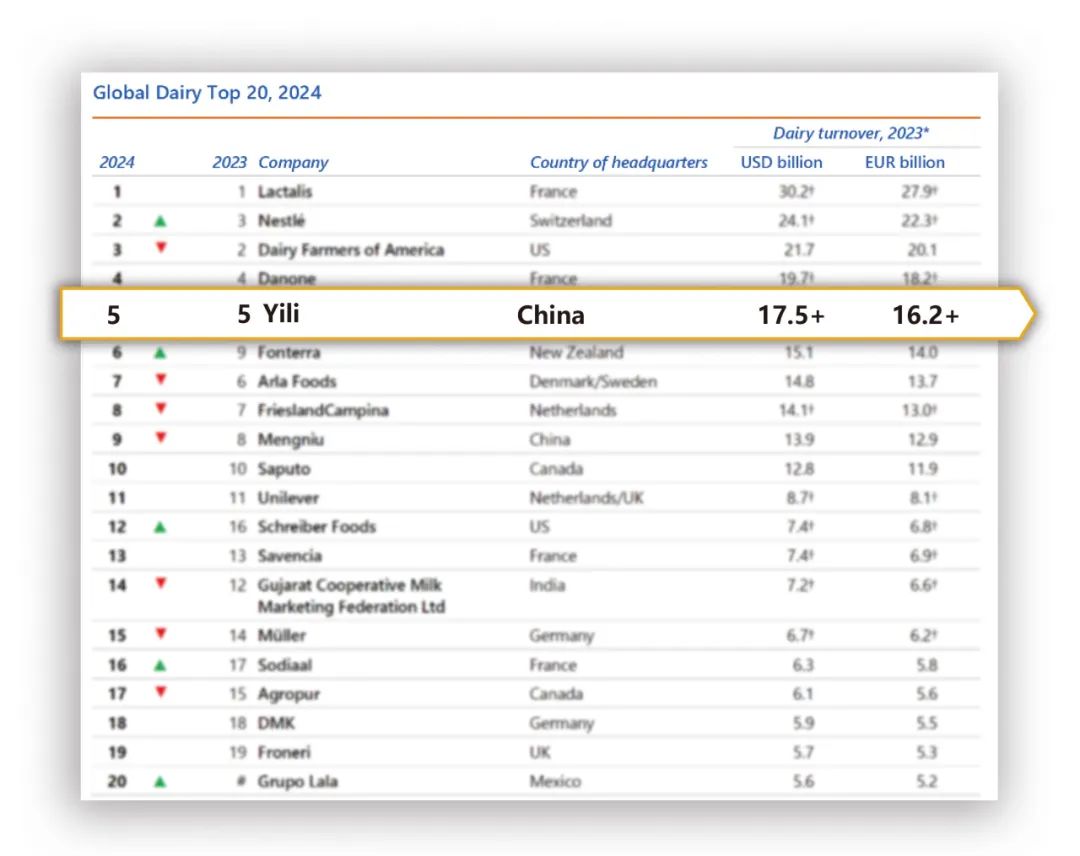This screenshot has width=1080, height=856.
Task: Click the green up arrow beside Grupo Lala
Action: point(160,782)
